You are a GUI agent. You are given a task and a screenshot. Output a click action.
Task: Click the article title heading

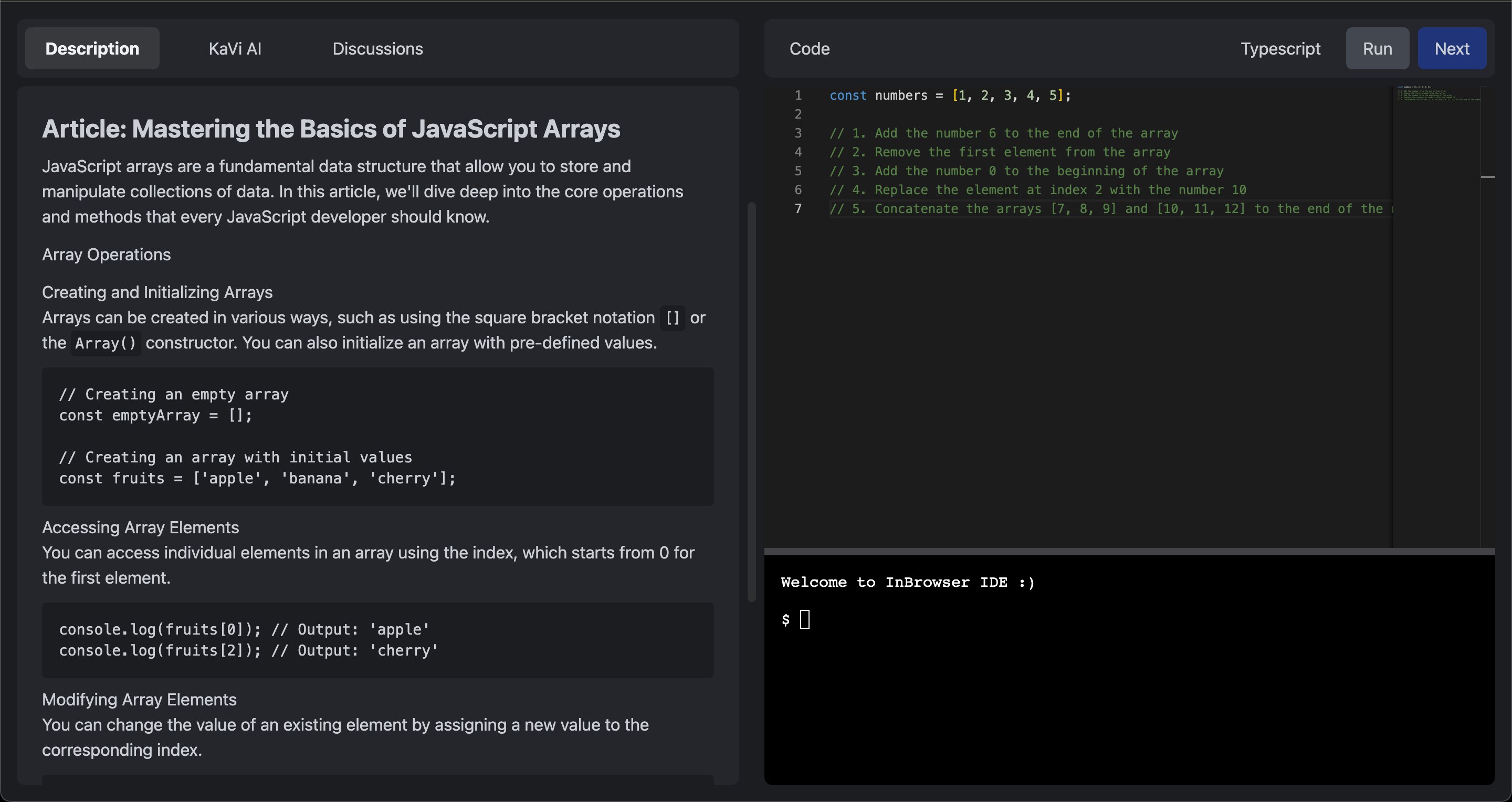(x=330, y=129)
